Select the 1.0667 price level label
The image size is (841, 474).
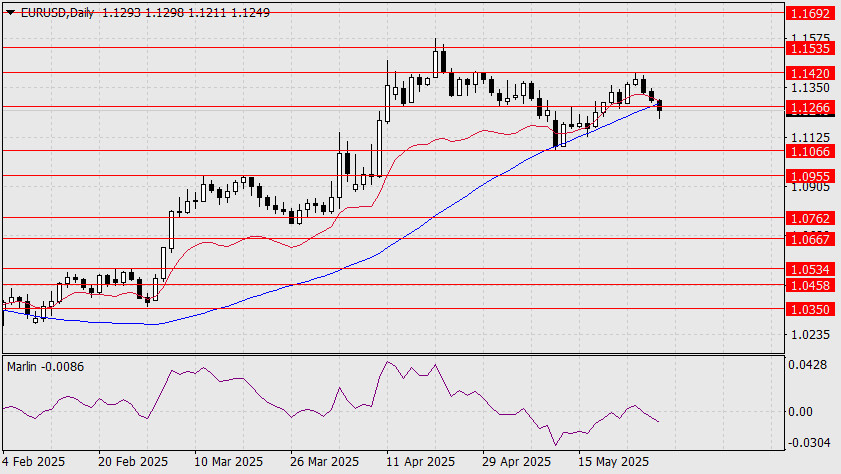(810, 239)
